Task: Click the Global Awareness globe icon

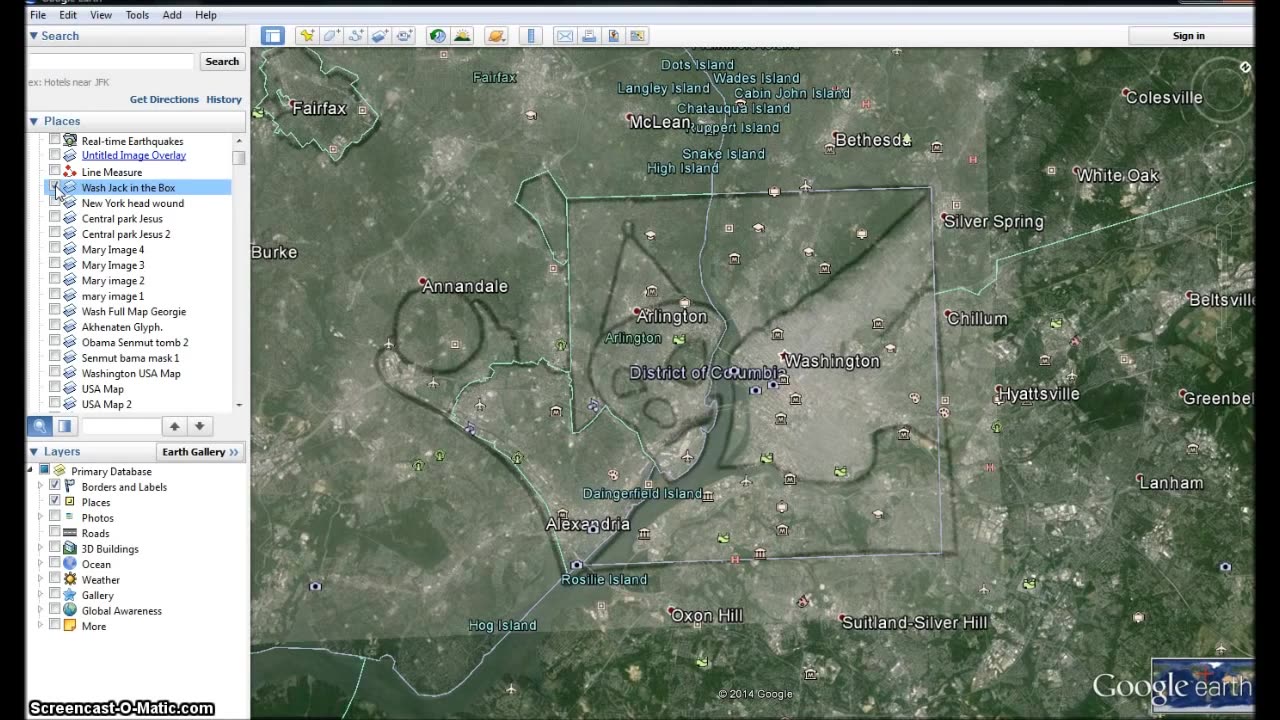Action: [x=70, y=611]
